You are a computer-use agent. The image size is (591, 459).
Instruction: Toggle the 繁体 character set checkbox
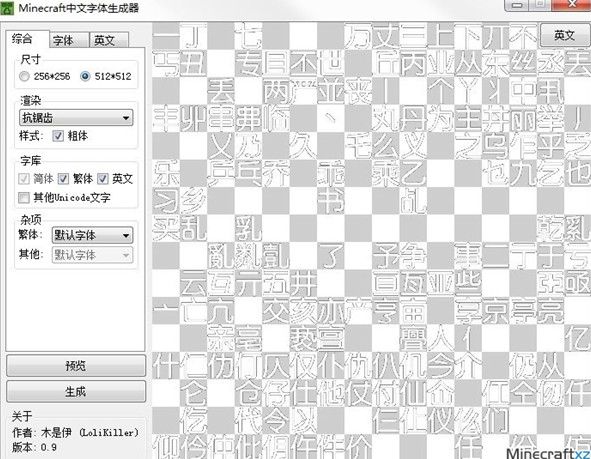coord(63,179)
